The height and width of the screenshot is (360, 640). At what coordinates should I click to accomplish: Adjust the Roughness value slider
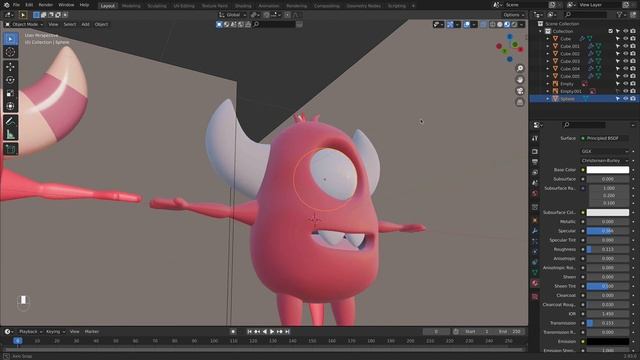click(x=608, y=249)
